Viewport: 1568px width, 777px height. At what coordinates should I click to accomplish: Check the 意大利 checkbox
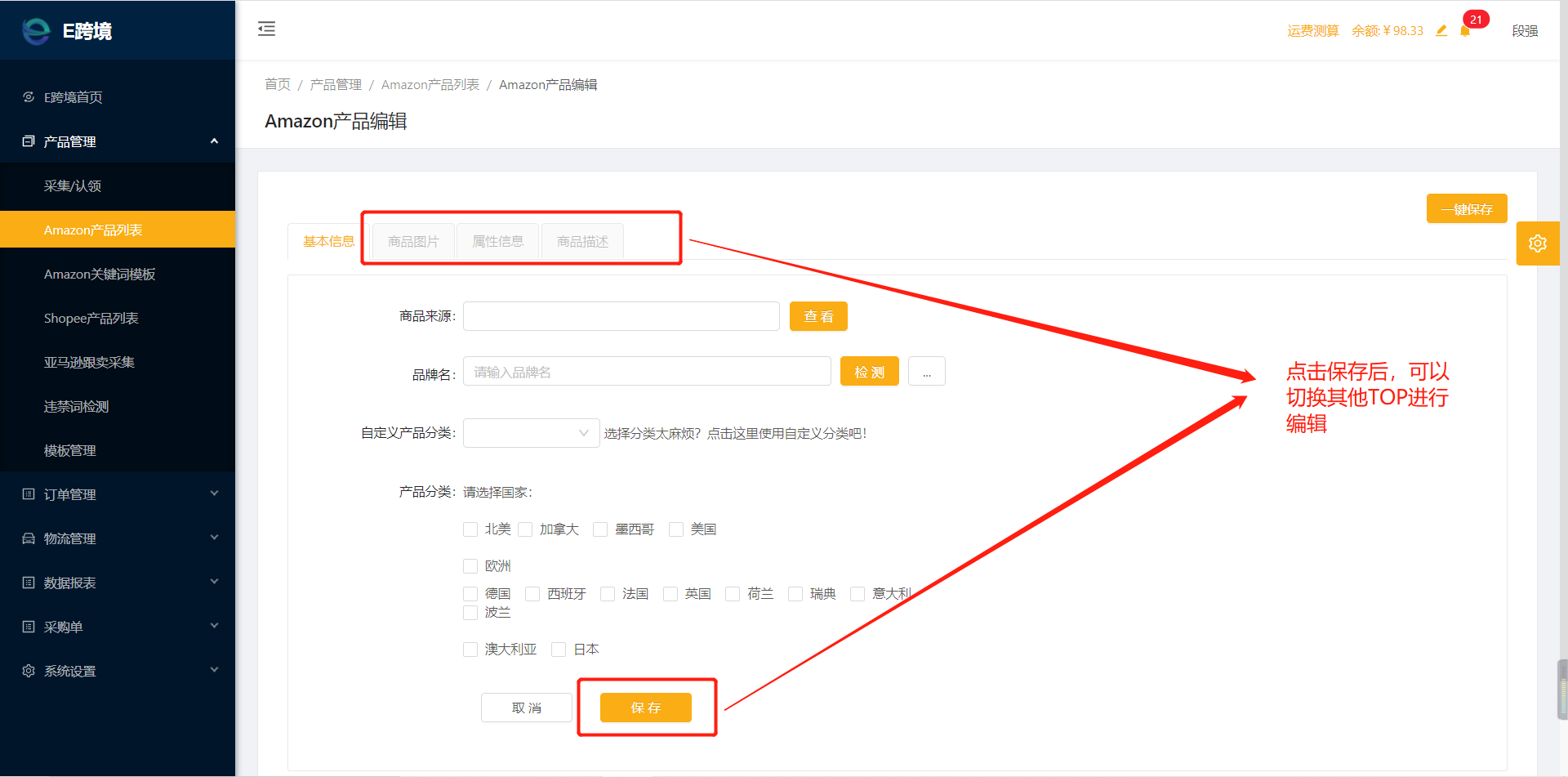click(x=857, y=594)
